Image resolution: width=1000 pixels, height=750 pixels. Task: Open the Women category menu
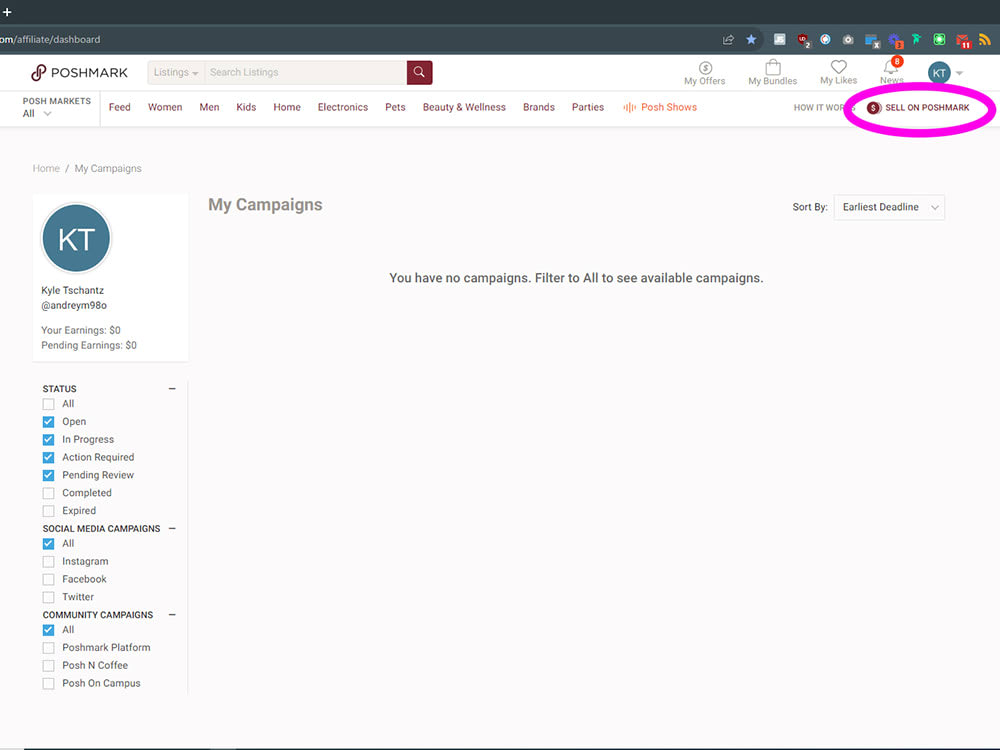pos(165,107)
